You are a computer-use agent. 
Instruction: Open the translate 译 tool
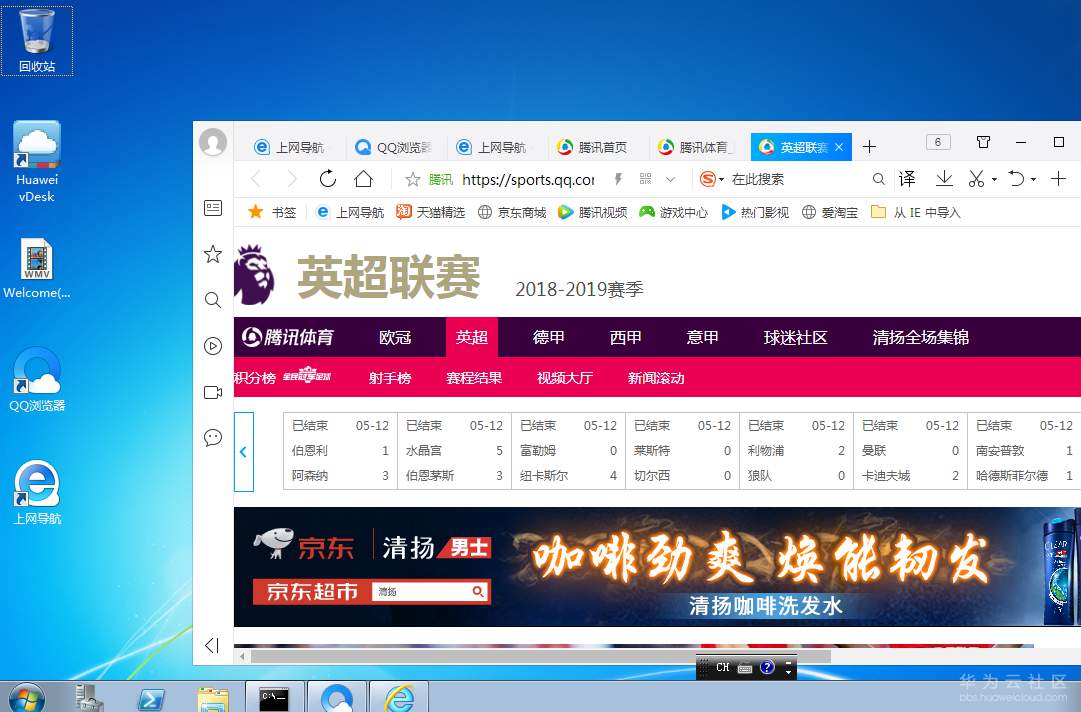(907, 179)
